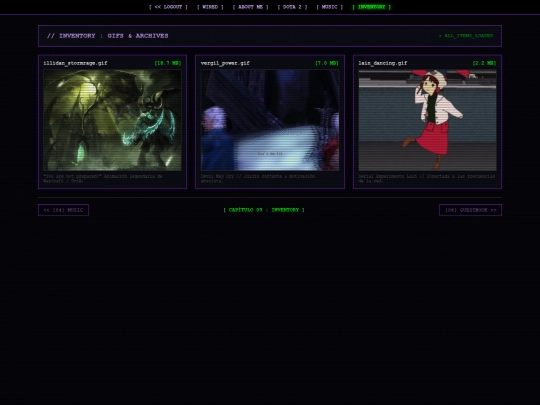Go to the [06] GUESTBOOK page
Viewport: 540px width, 405px height.
pyautogui.click(x=470, y=210)
